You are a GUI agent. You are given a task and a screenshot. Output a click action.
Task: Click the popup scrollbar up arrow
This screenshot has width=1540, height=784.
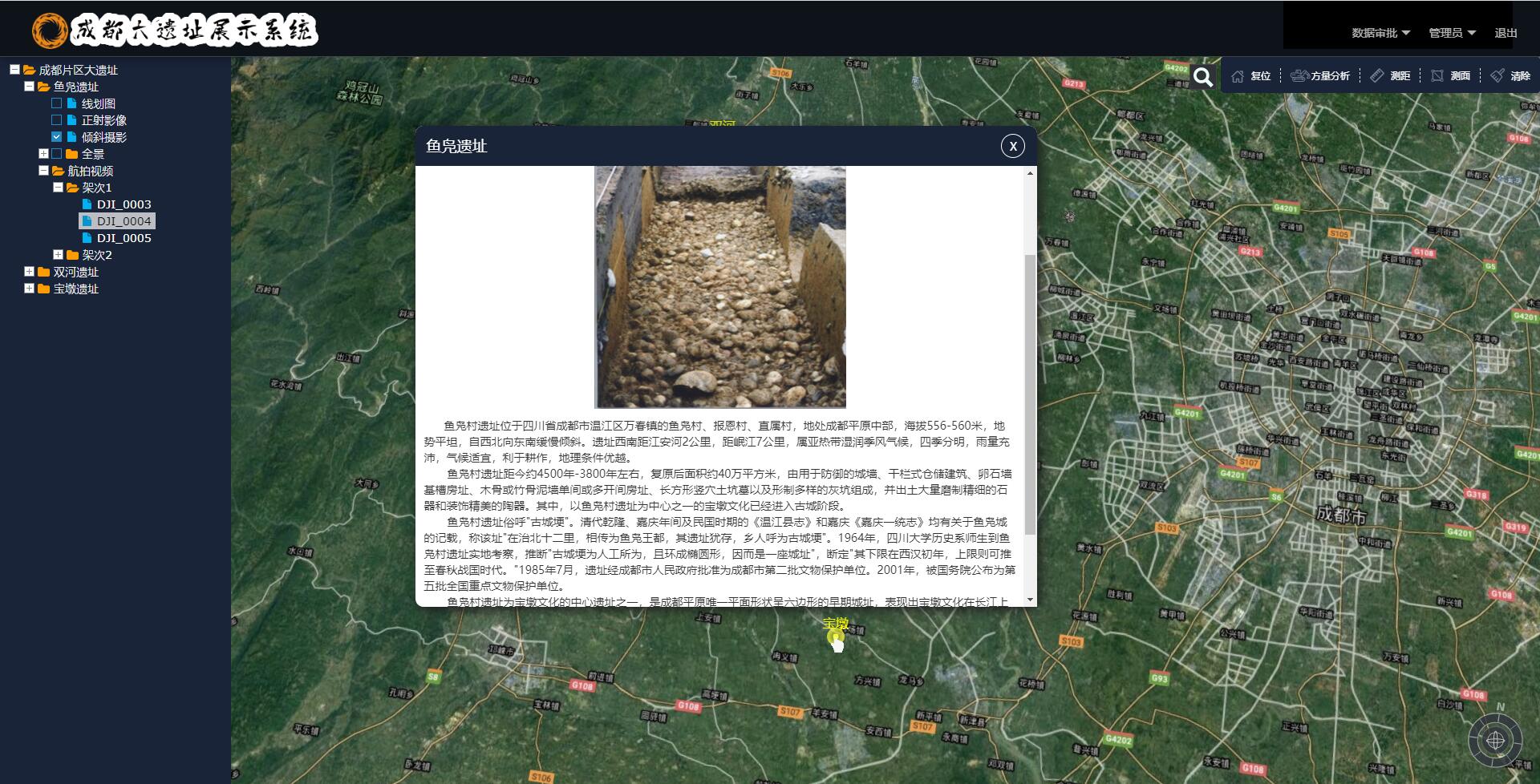click(1030, 172)
